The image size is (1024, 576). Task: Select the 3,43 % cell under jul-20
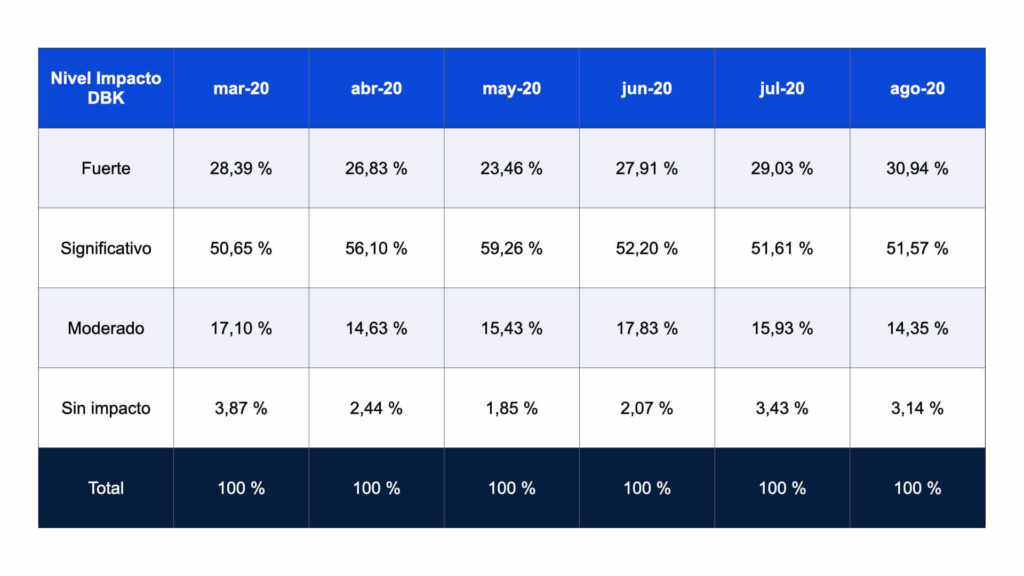click(x=782, y=408)
